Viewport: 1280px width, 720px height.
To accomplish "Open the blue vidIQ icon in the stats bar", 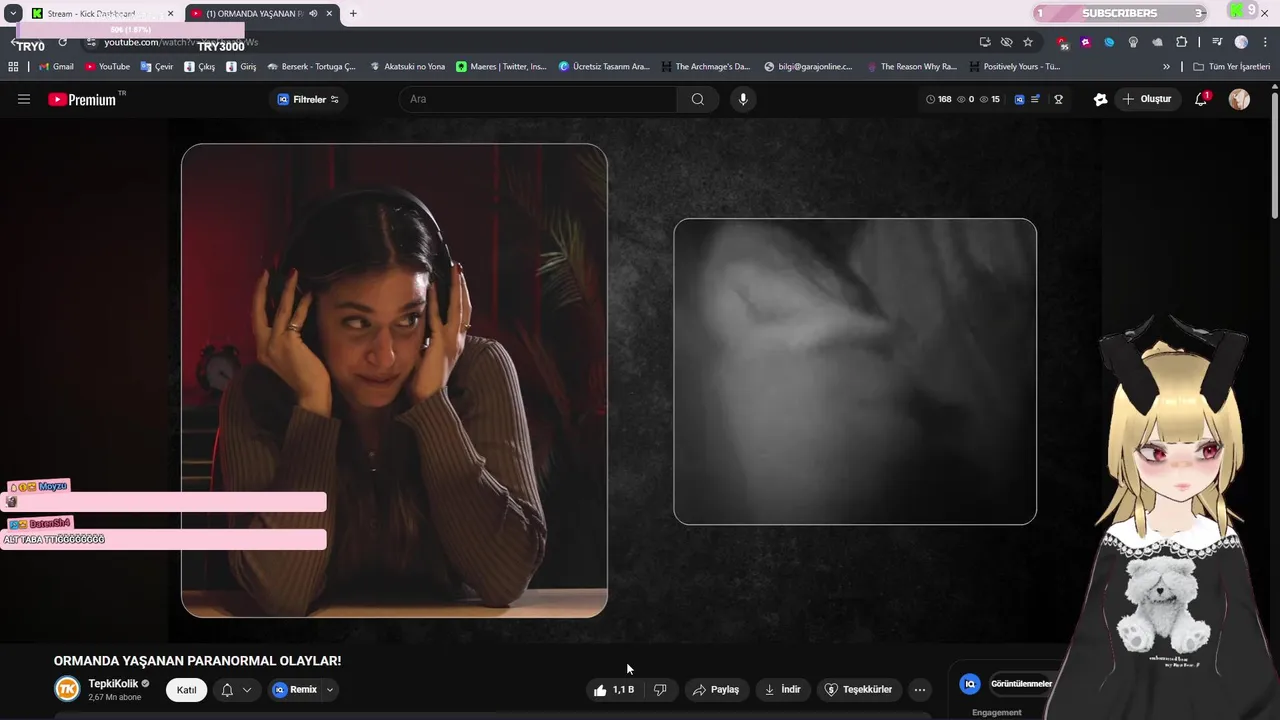I will pos(1019,99).
